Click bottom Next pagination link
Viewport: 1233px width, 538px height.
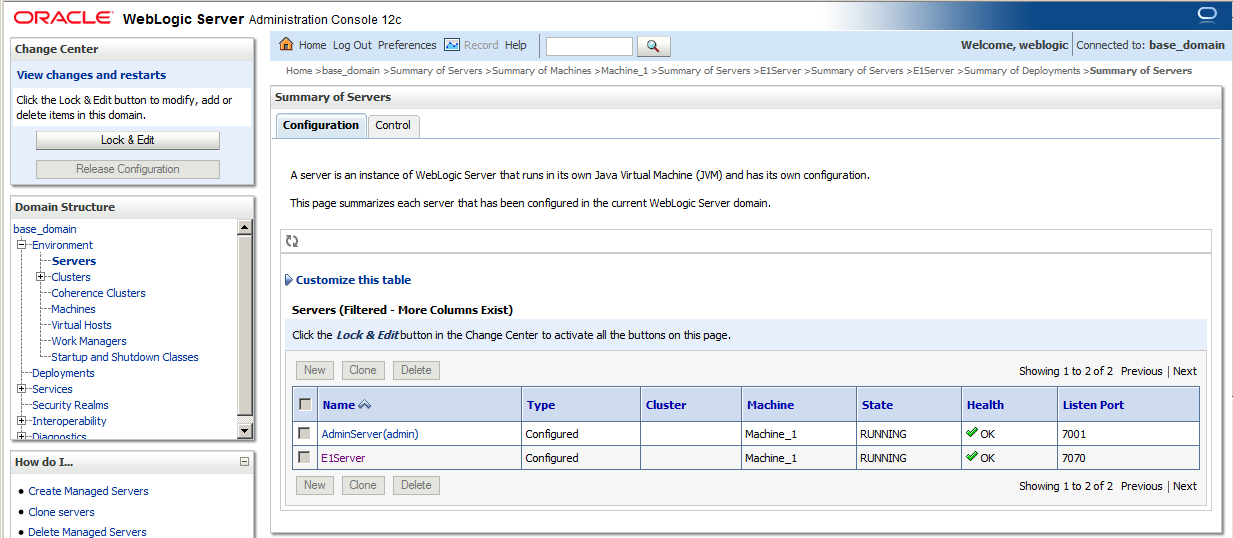1185,486
